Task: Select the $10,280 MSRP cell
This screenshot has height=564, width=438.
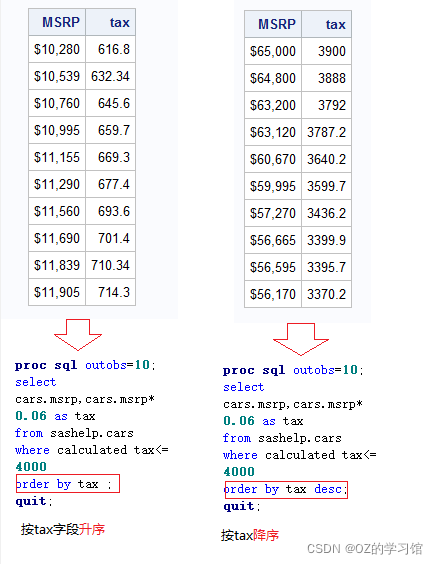Action: [57, 49]
